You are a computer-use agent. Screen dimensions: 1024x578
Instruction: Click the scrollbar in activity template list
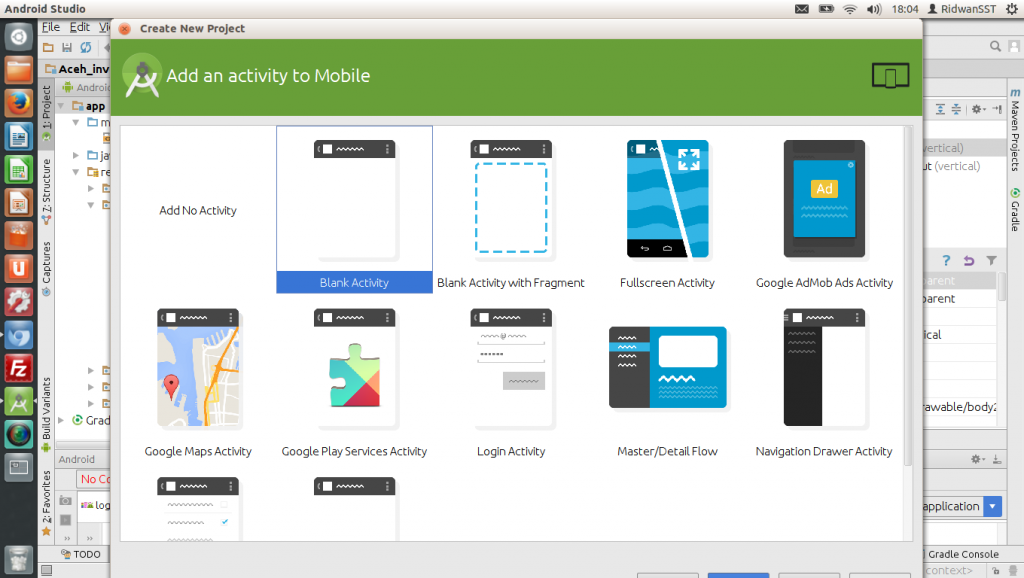908,297
